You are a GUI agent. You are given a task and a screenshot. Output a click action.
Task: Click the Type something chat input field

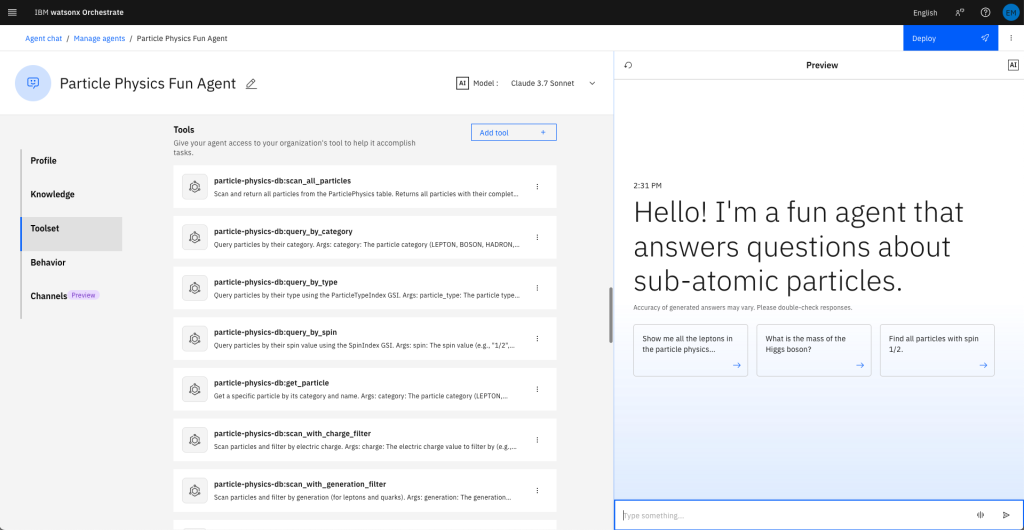tap(790, 515)
